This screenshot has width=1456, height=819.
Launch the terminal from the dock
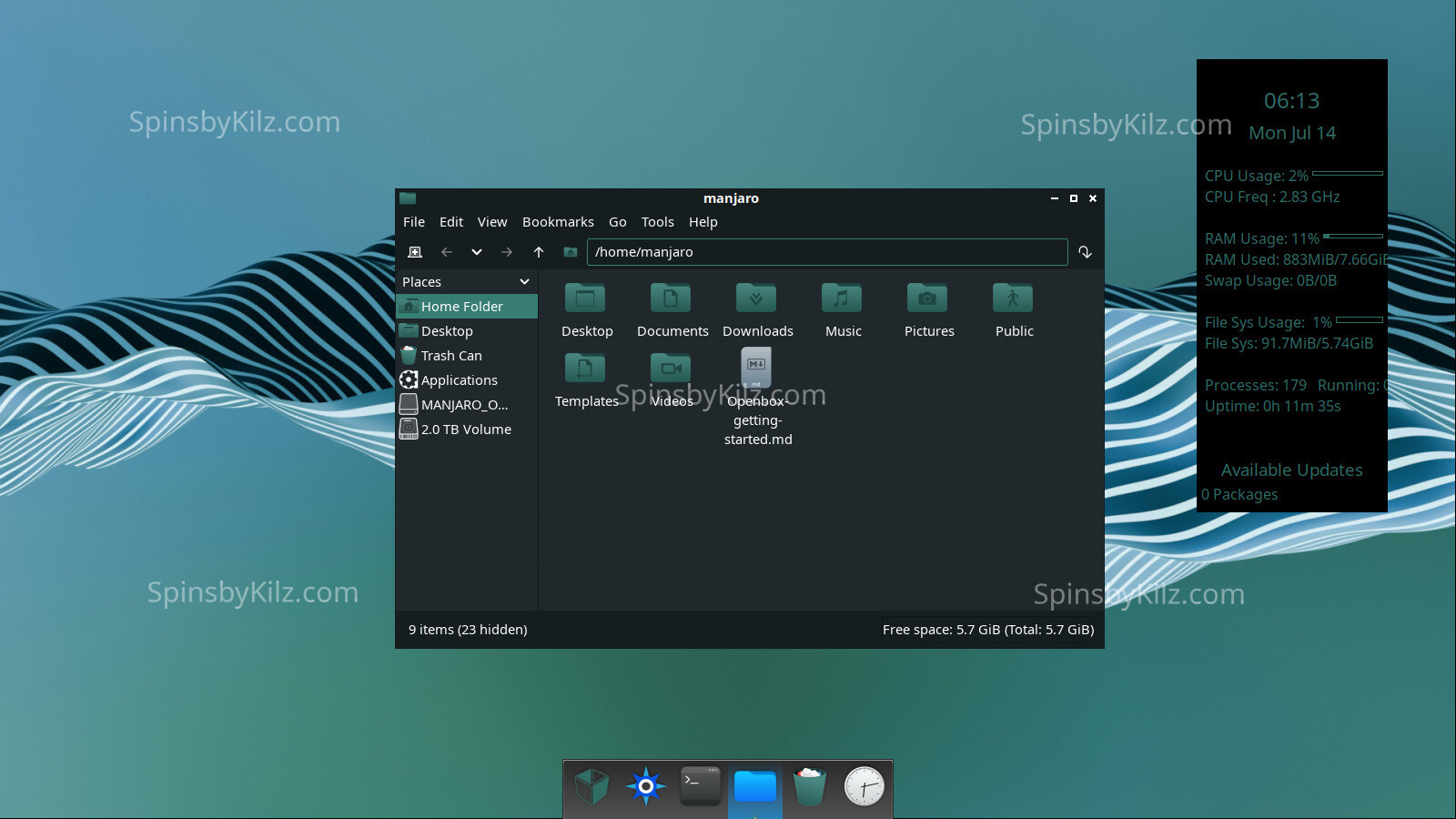(701, 786)
